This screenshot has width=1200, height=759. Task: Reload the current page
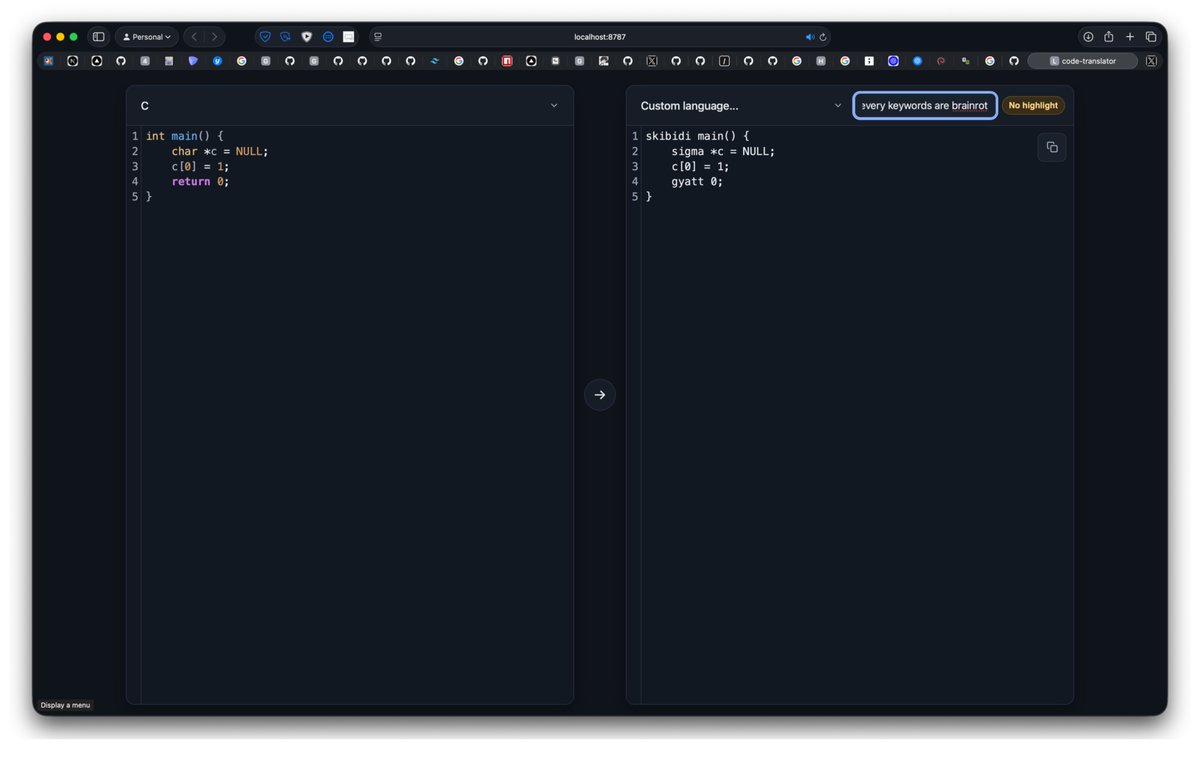(823, 37)
